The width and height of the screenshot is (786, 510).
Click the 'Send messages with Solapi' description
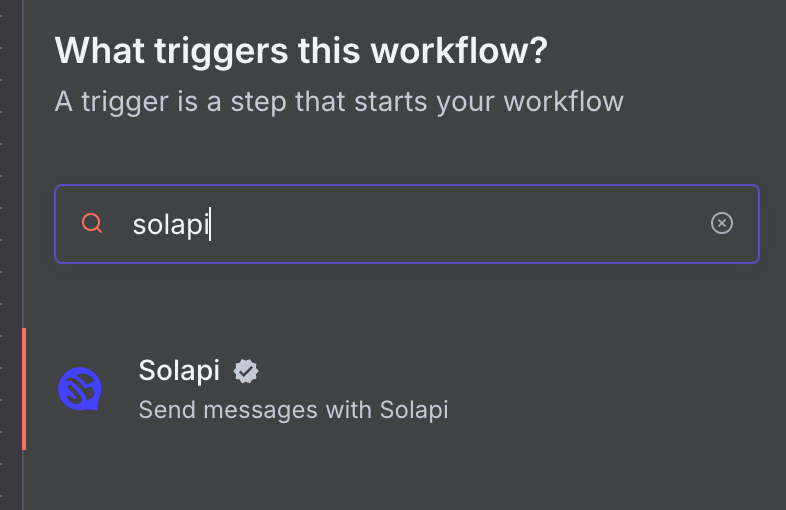pos(293,409)
